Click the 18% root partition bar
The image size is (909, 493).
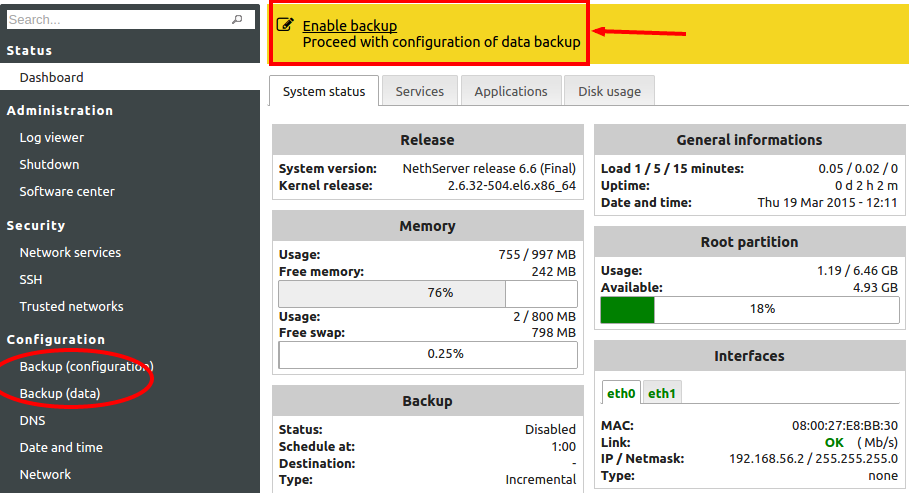click(750, 310)
